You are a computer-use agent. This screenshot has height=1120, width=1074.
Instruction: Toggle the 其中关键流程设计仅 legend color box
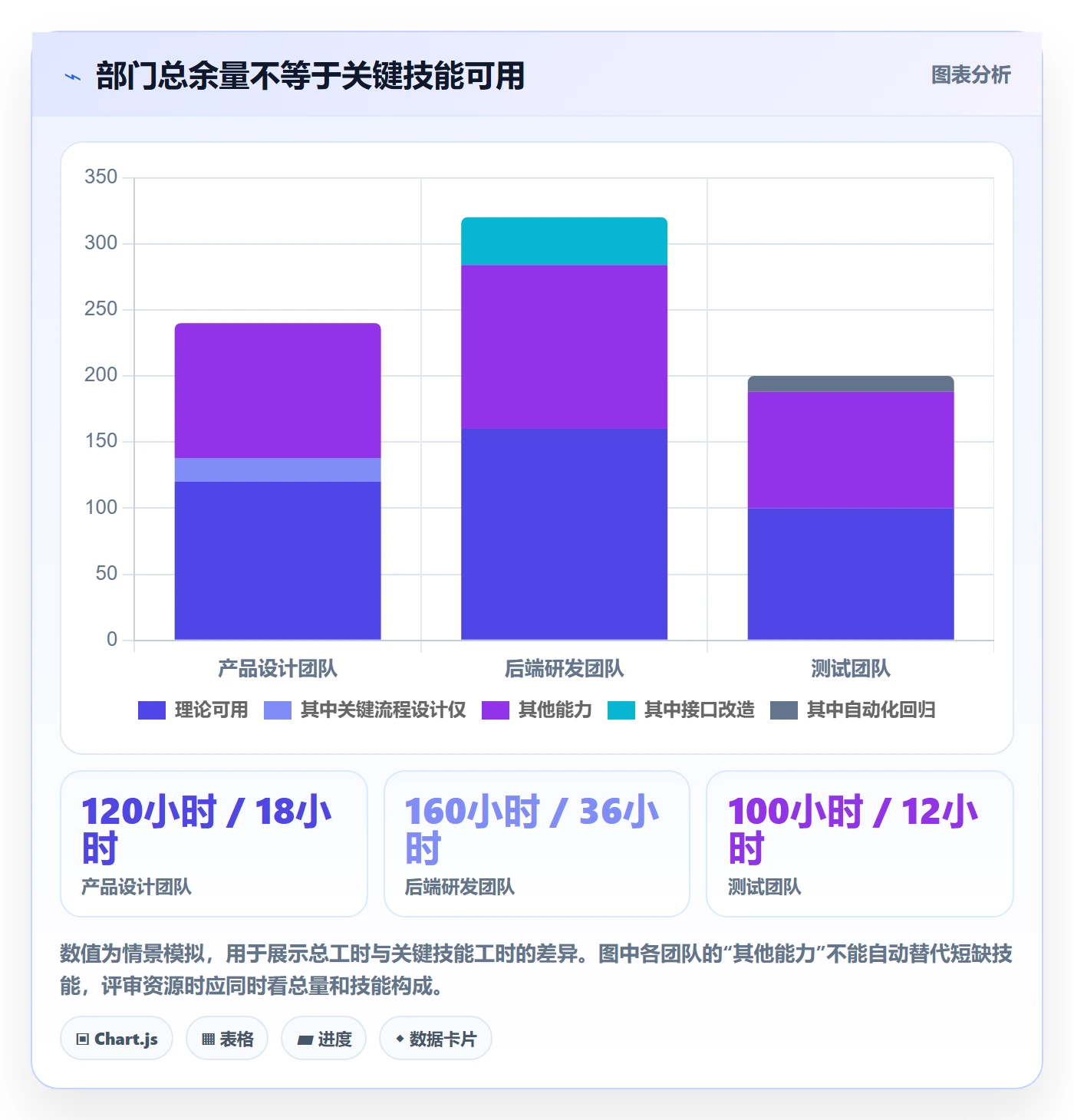[278, 710]
